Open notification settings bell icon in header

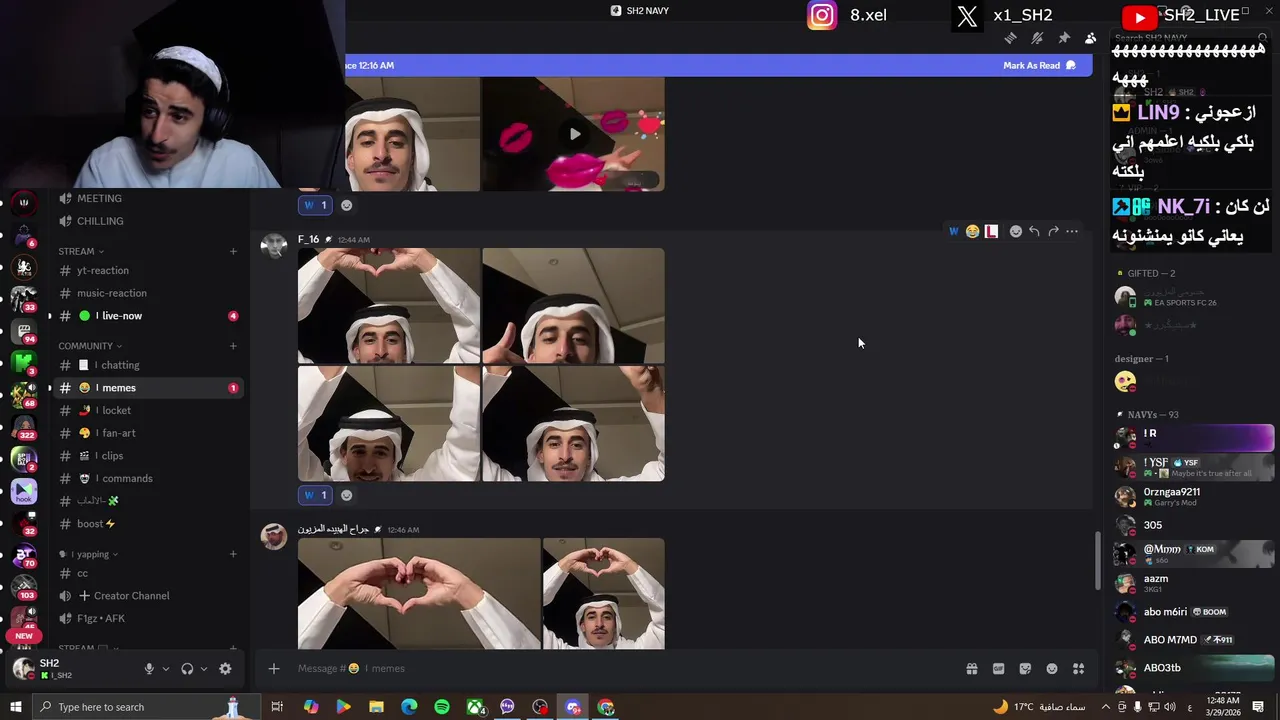click(1037, 38)
